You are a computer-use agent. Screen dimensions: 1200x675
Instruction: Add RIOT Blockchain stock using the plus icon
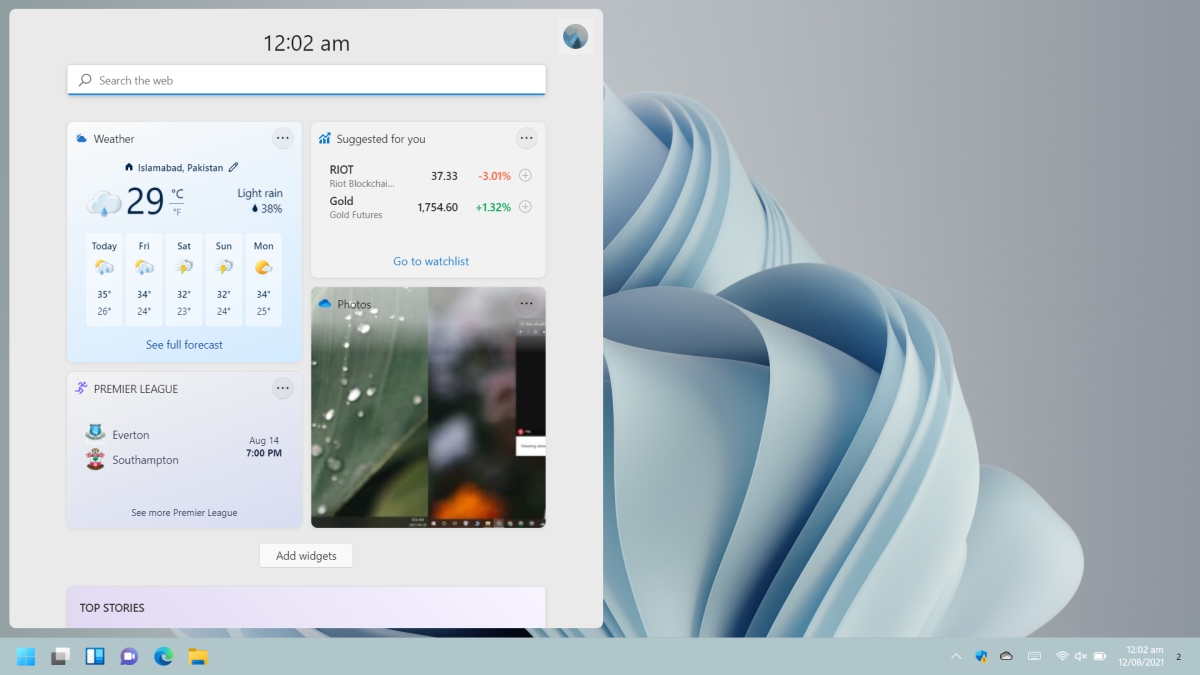point(525,174)
